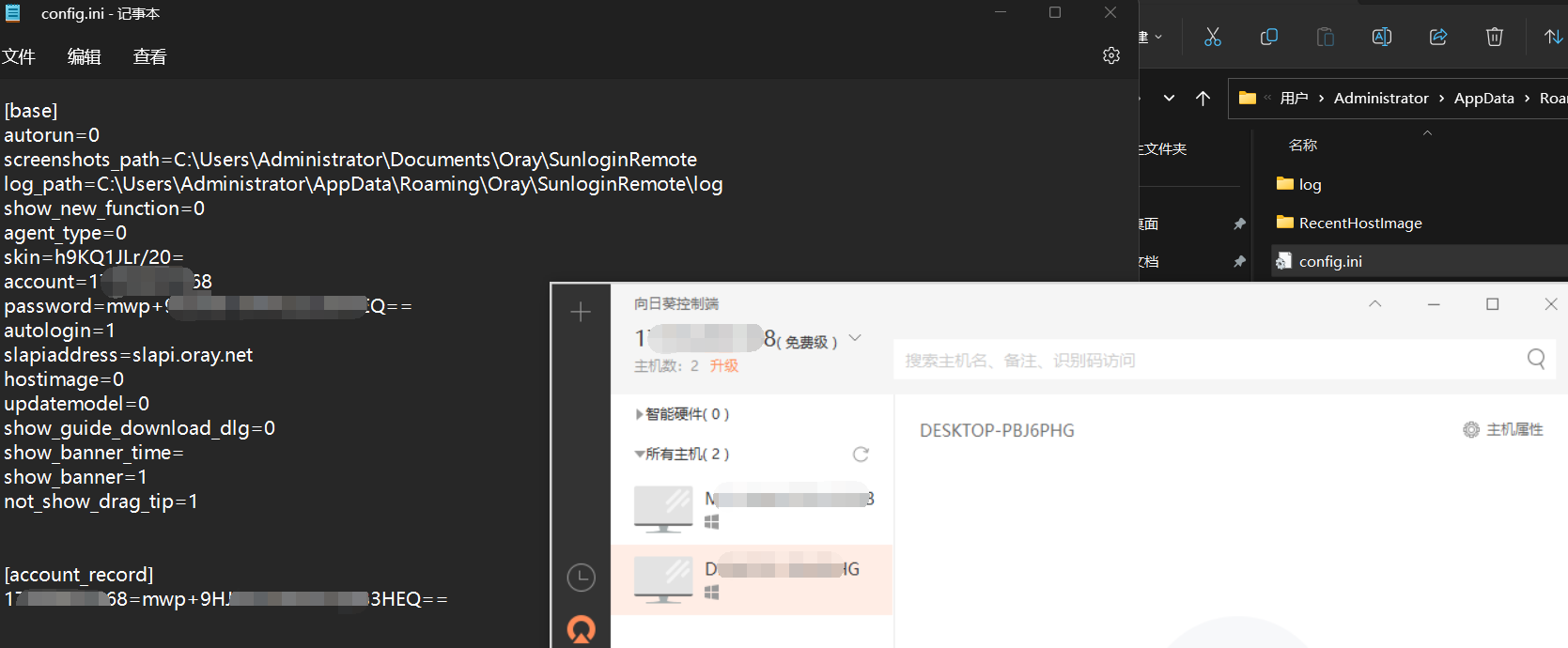Select Administrator in the address breadcrumb
The width and height of the screenshot is (1568, 648).
click(1381, 98)
